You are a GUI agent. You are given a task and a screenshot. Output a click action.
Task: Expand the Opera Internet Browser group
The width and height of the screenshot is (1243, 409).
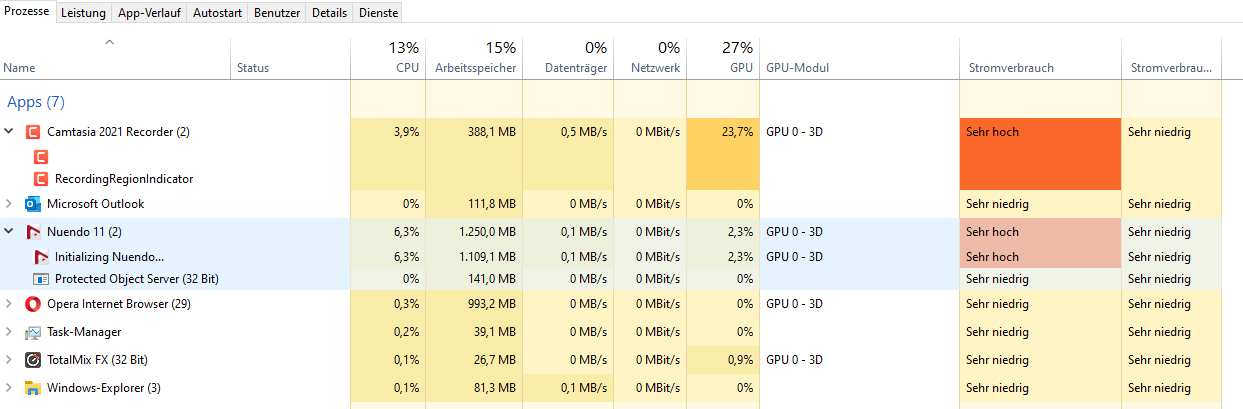(x=10, y=304)
